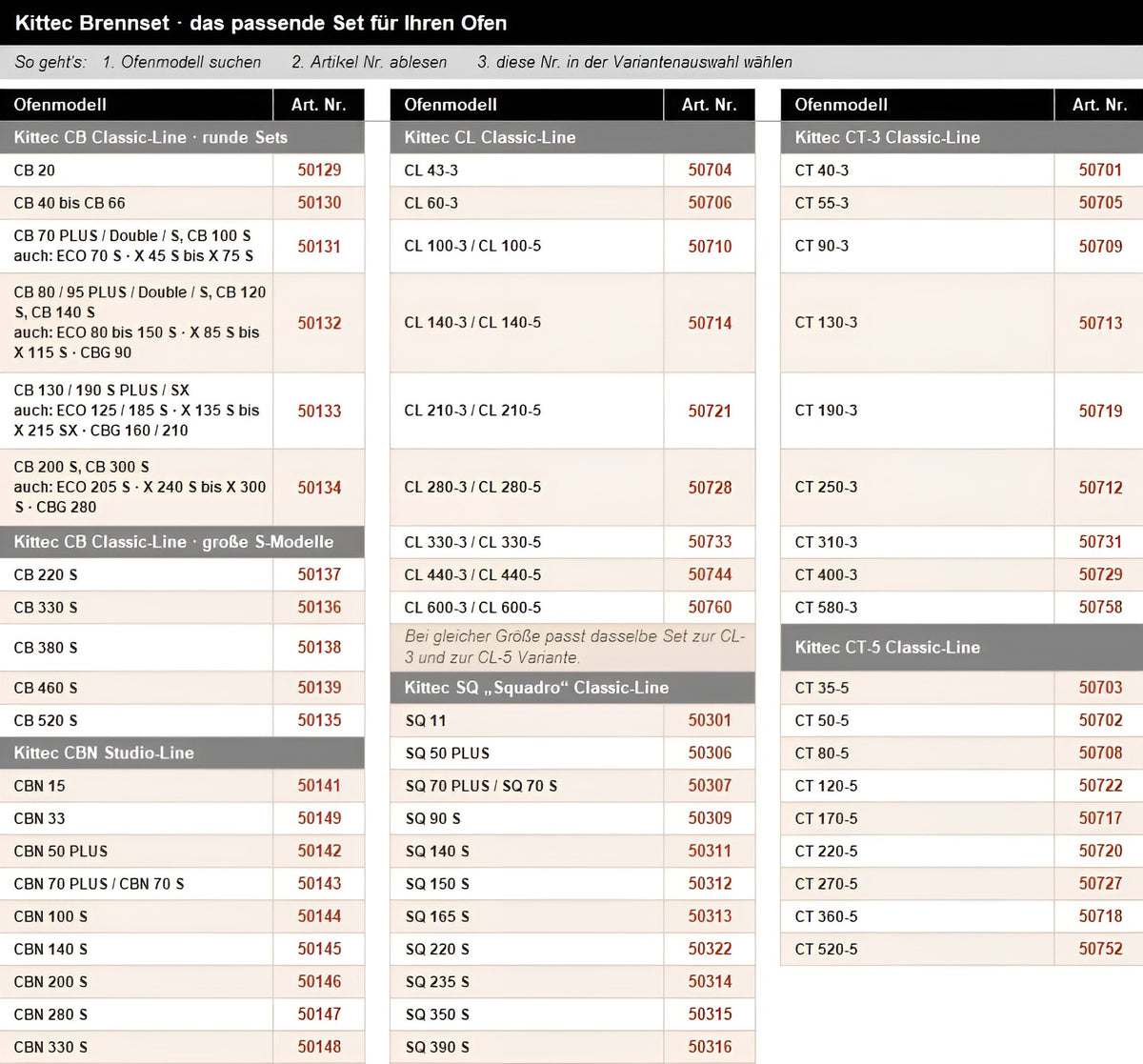Click the CB 380 S model row
Screen dimensions: 1143x1064
pyautogui.click(x=182, y=647)
